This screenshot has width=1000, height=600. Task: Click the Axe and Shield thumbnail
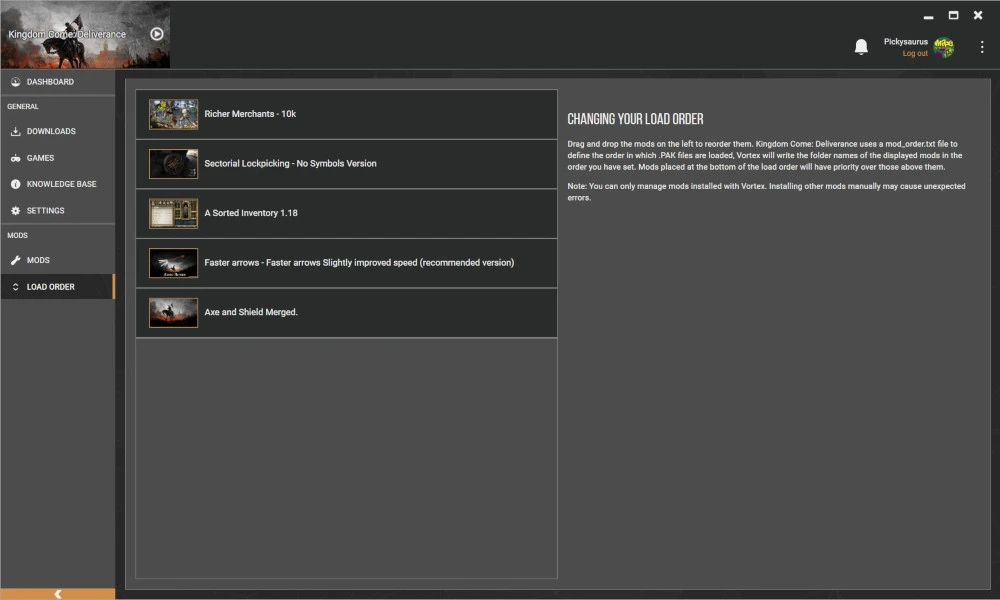(173, 312)
